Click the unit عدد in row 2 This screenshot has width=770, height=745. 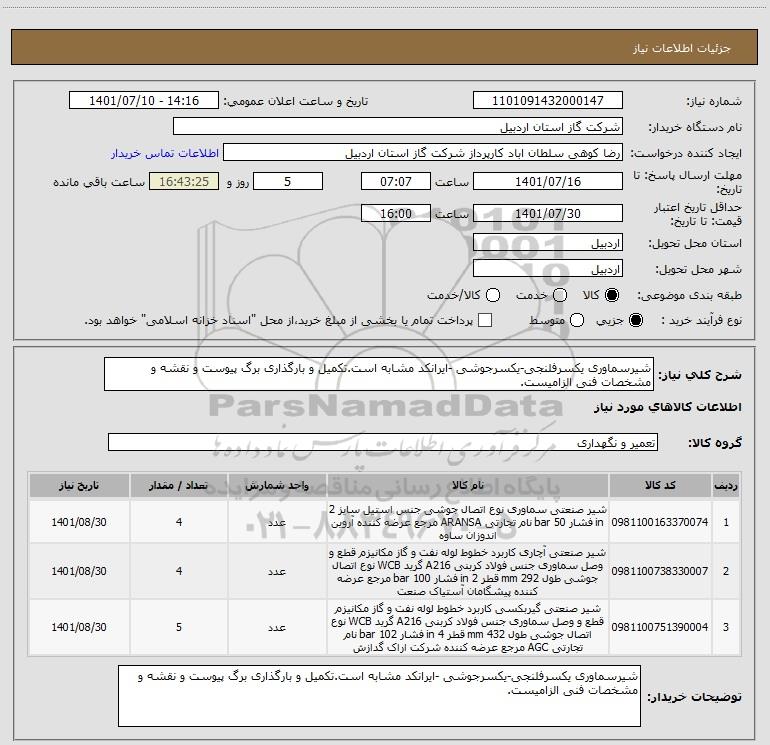pos(277,571)
